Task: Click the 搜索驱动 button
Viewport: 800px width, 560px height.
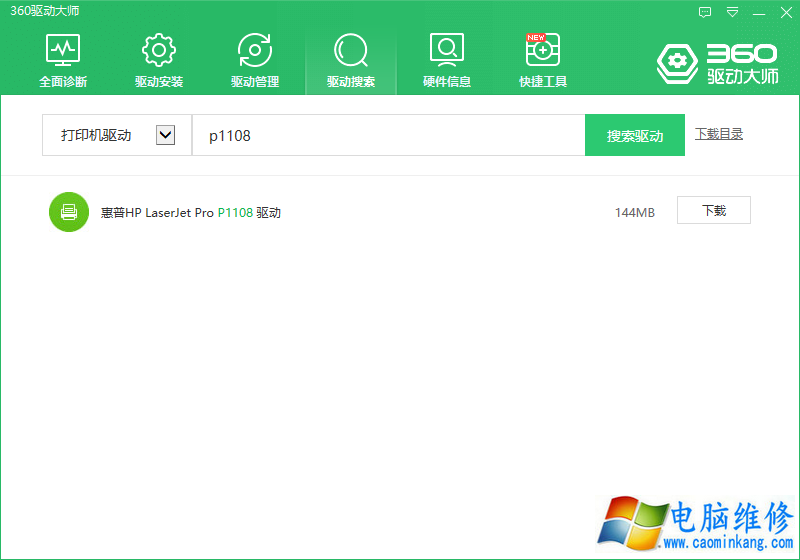Action: (635, 135)
